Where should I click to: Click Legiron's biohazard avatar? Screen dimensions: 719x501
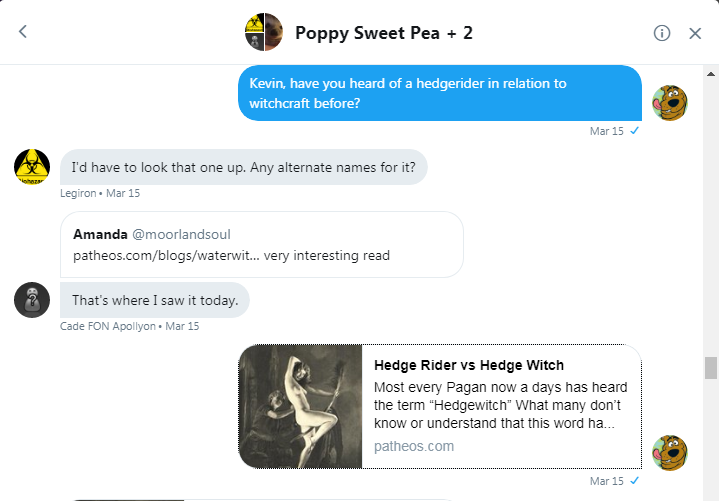pos(32,167)
